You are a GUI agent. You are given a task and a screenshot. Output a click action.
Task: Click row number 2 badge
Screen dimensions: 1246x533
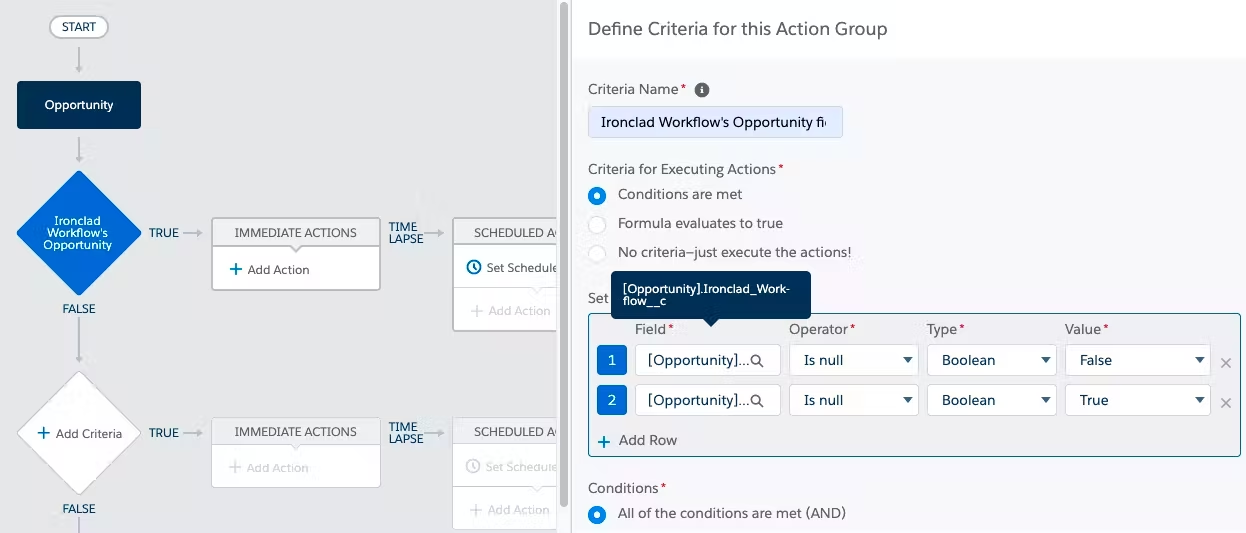(612, 400)
